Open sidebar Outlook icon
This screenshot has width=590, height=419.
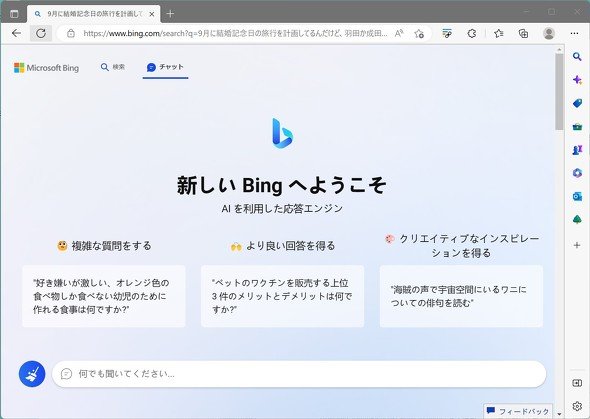click(577, 196)
